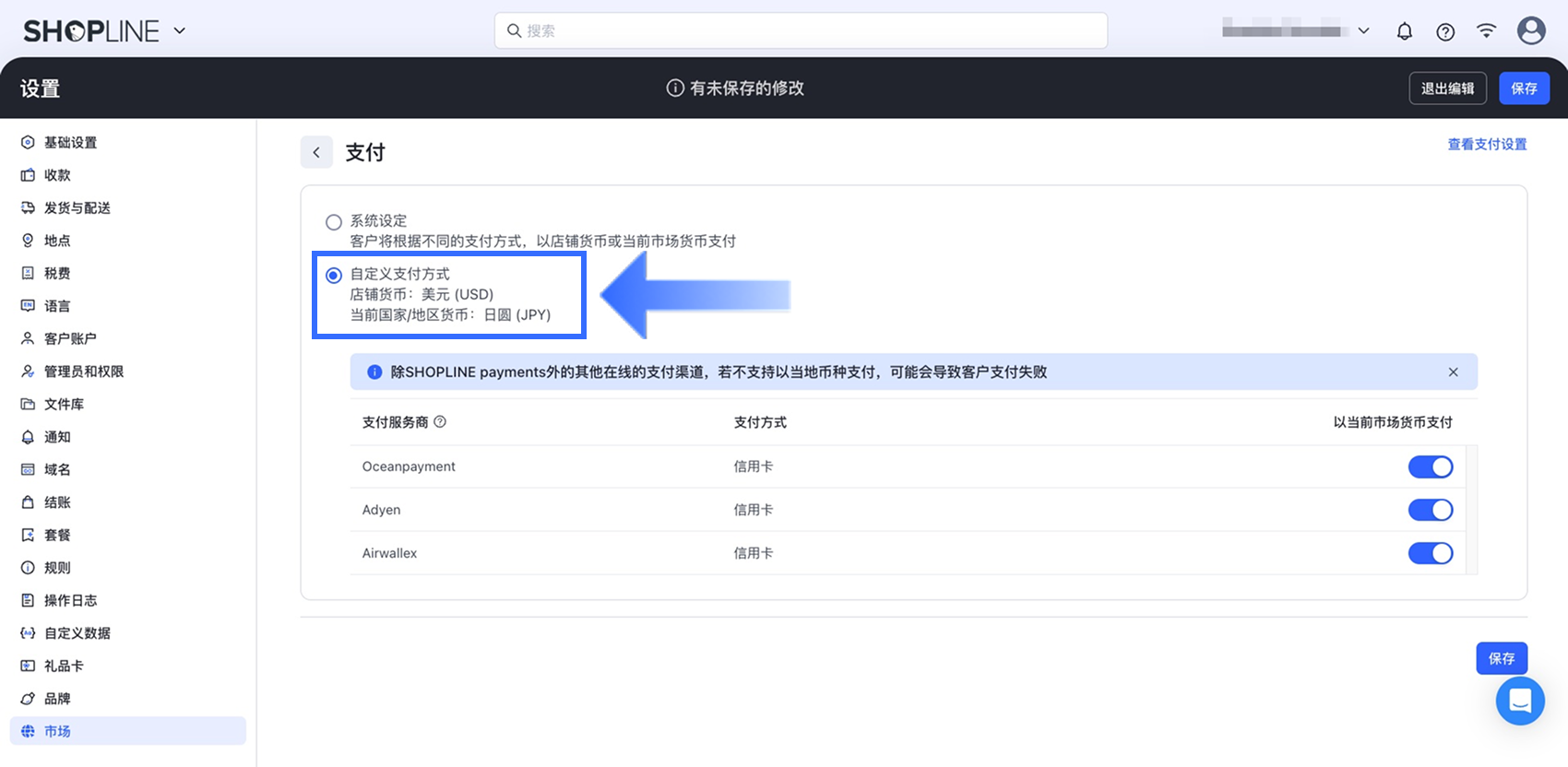Click the 操作日志 sidebar icon
The image size is (1568, 767).
point(28,600)
